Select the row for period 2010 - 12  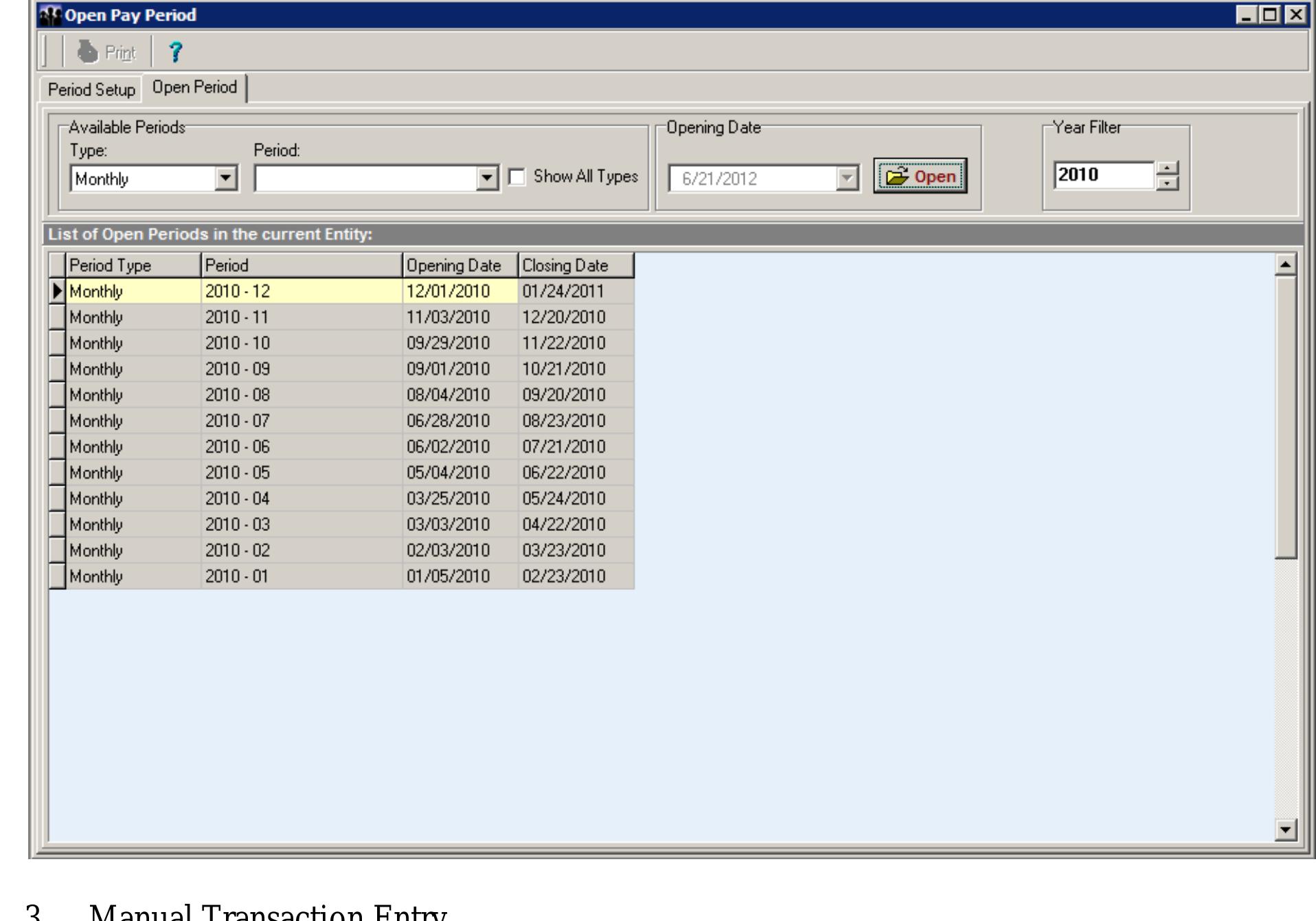341,291
